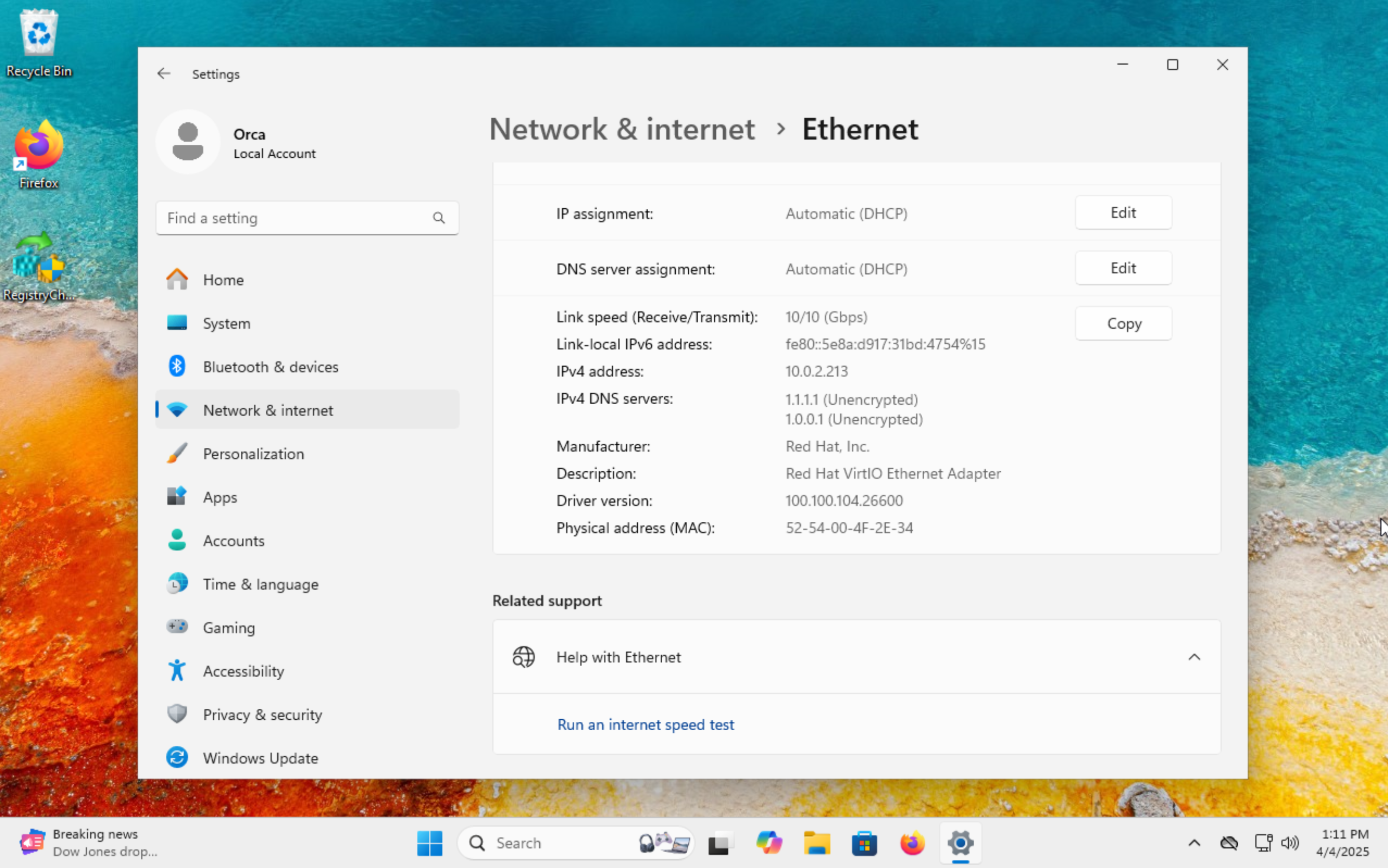Focus the Find a setting search box
This screenshot has height=868, width=1388.
pyautogui.click(x=307, y=218)
